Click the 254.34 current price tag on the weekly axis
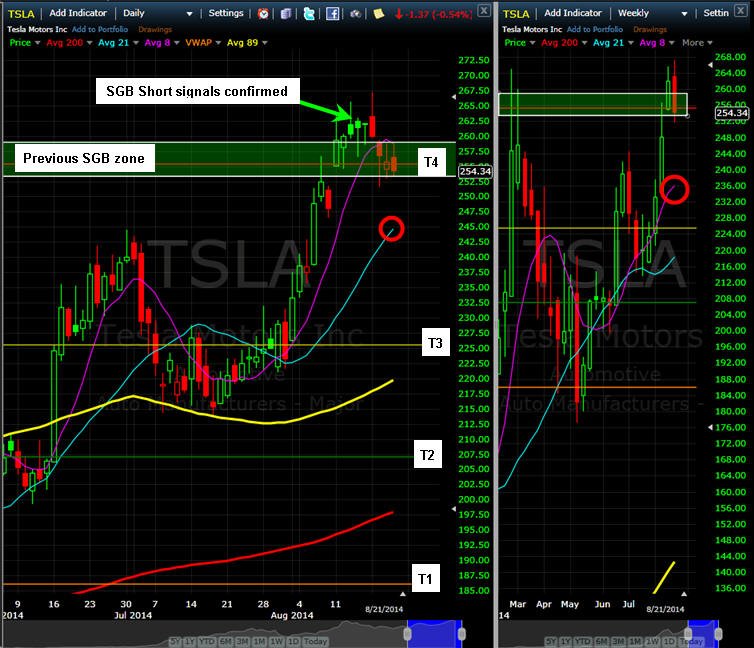This screenshot has height=648, width=754. click(732, 113)
